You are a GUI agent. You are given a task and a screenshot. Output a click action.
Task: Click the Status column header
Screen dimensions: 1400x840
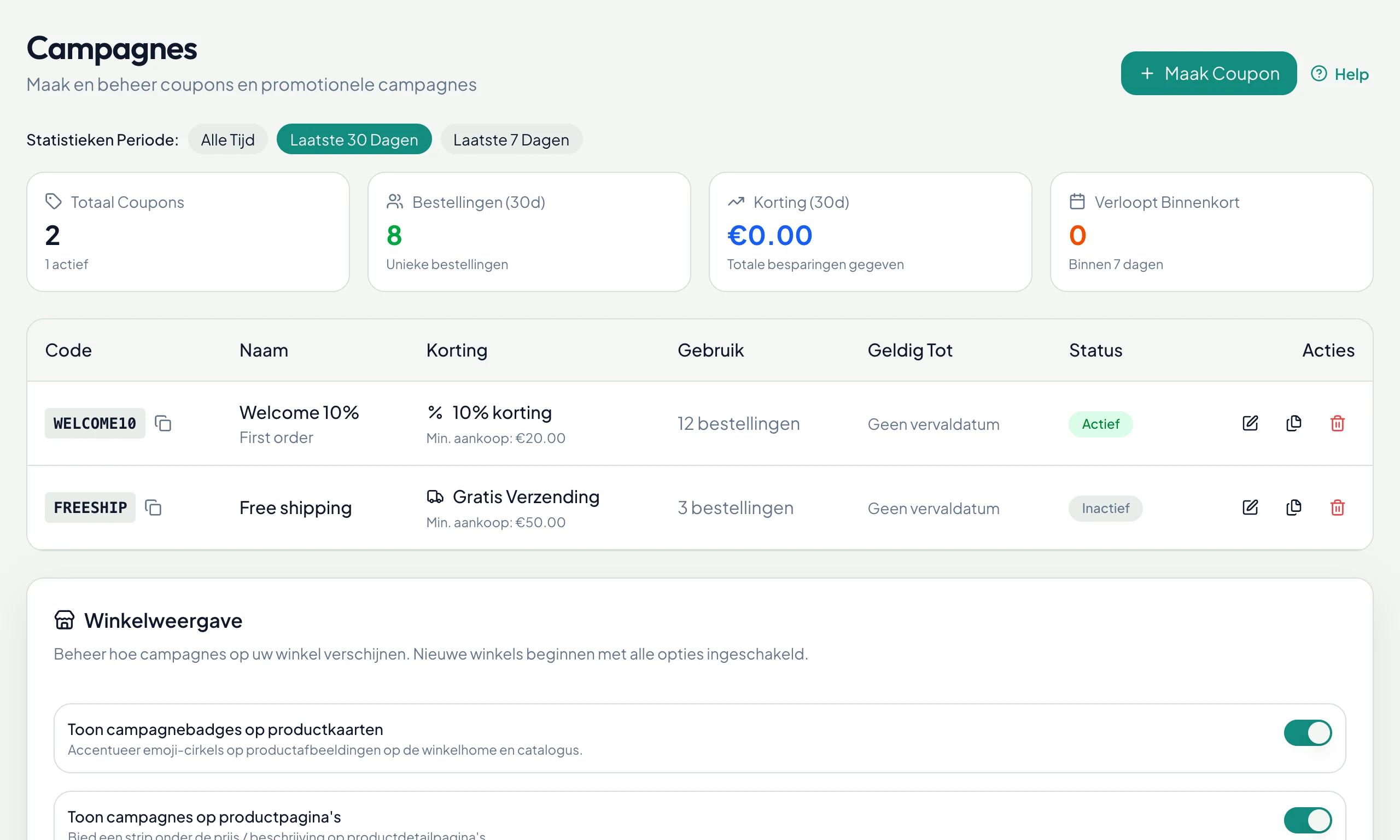[x=1095, y=351]
